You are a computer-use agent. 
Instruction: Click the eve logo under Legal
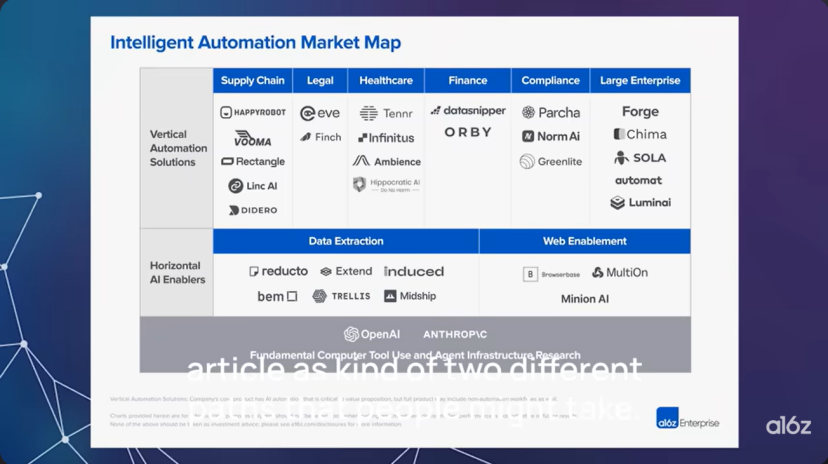click(x=320, y=113)
